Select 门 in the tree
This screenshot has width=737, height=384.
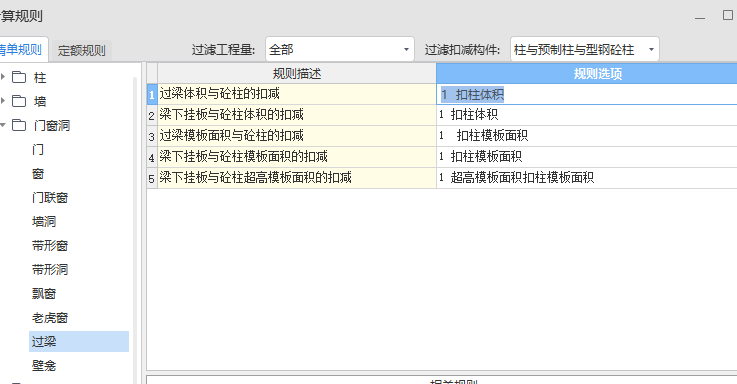point(38,149)
